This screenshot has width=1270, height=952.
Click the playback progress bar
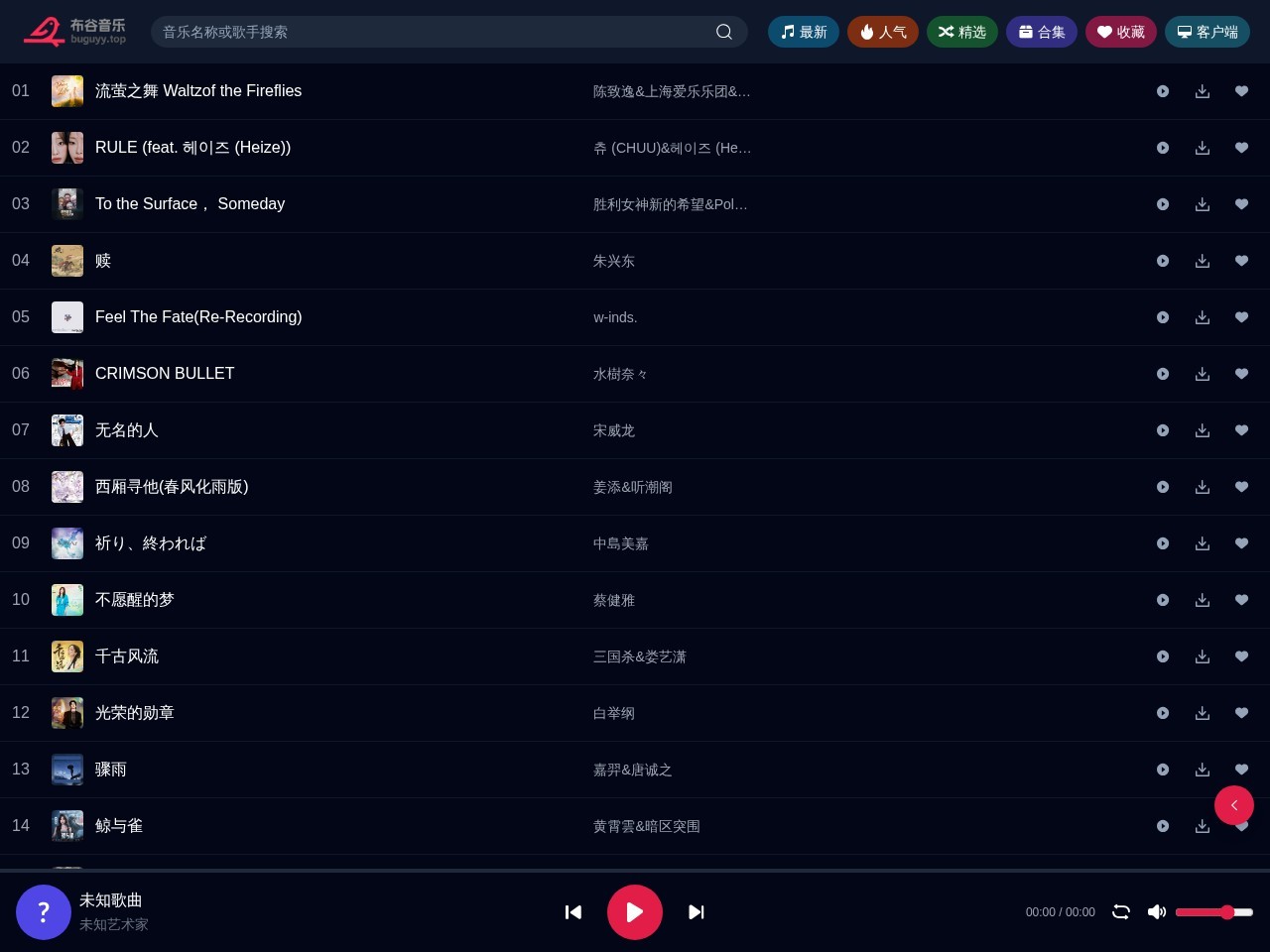[x=635, y=871]
